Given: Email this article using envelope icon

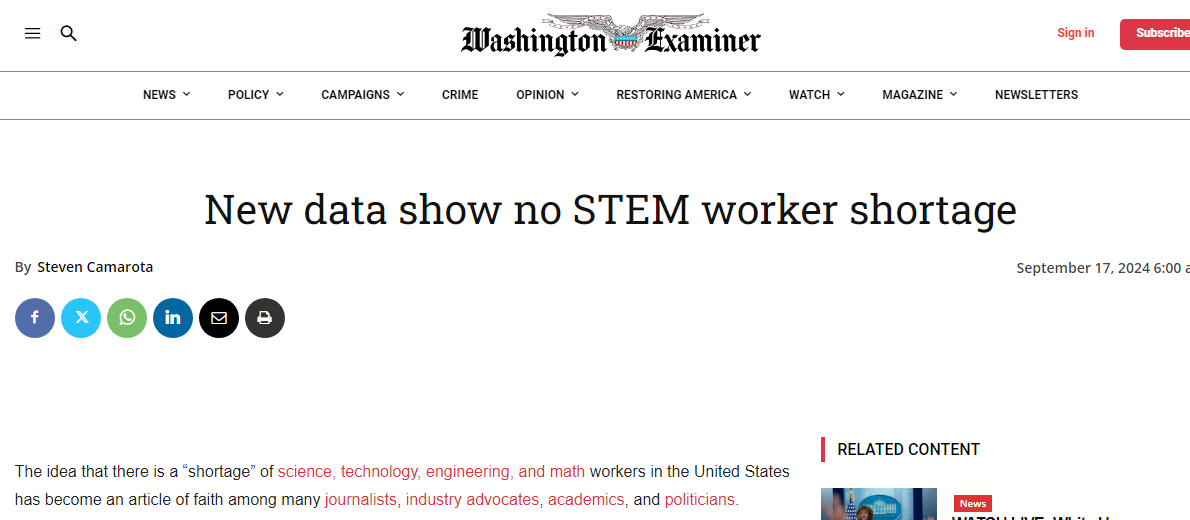Looking at the screenshot, I should click(219, 318).
